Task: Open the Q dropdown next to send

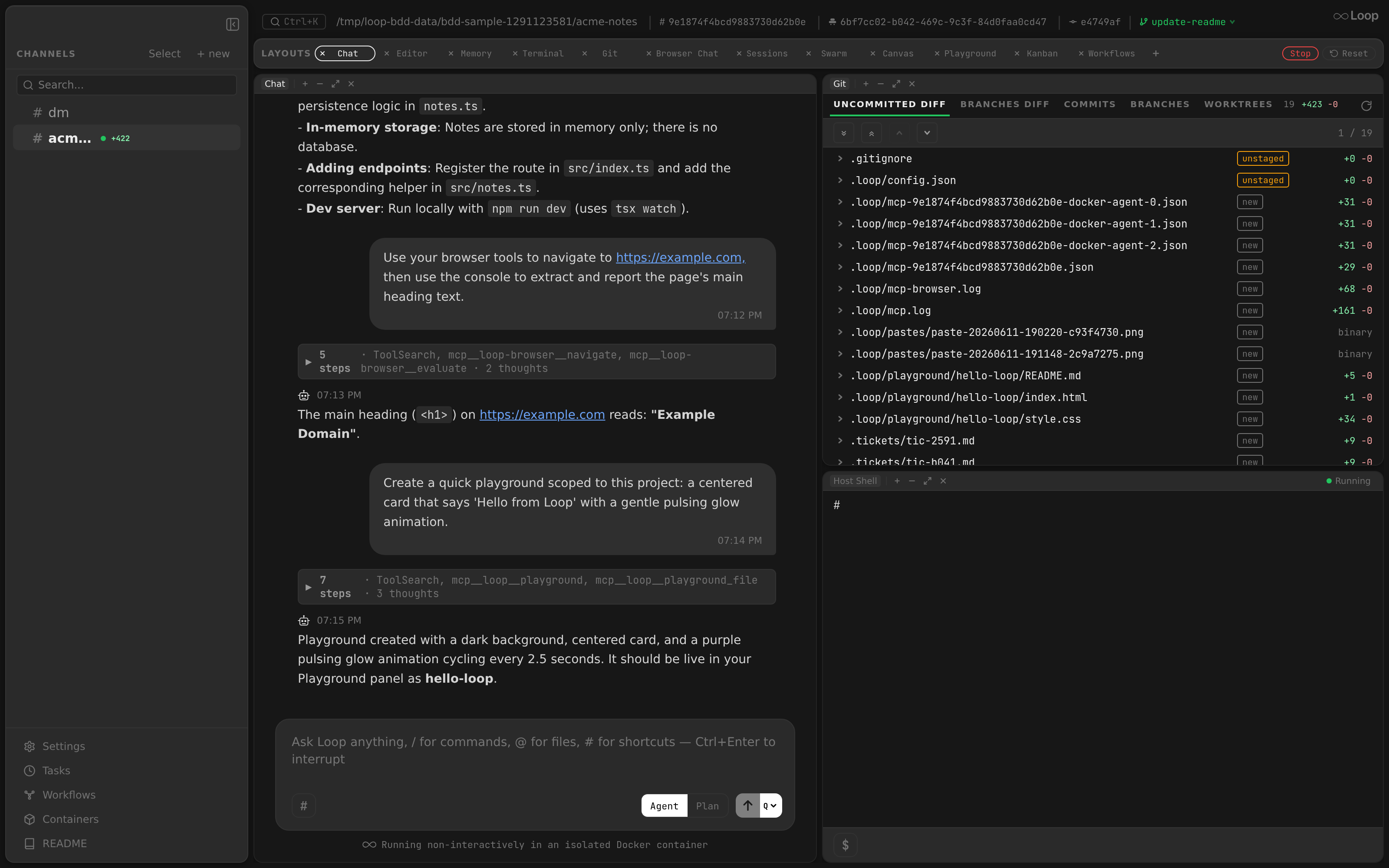Action: 770,806
